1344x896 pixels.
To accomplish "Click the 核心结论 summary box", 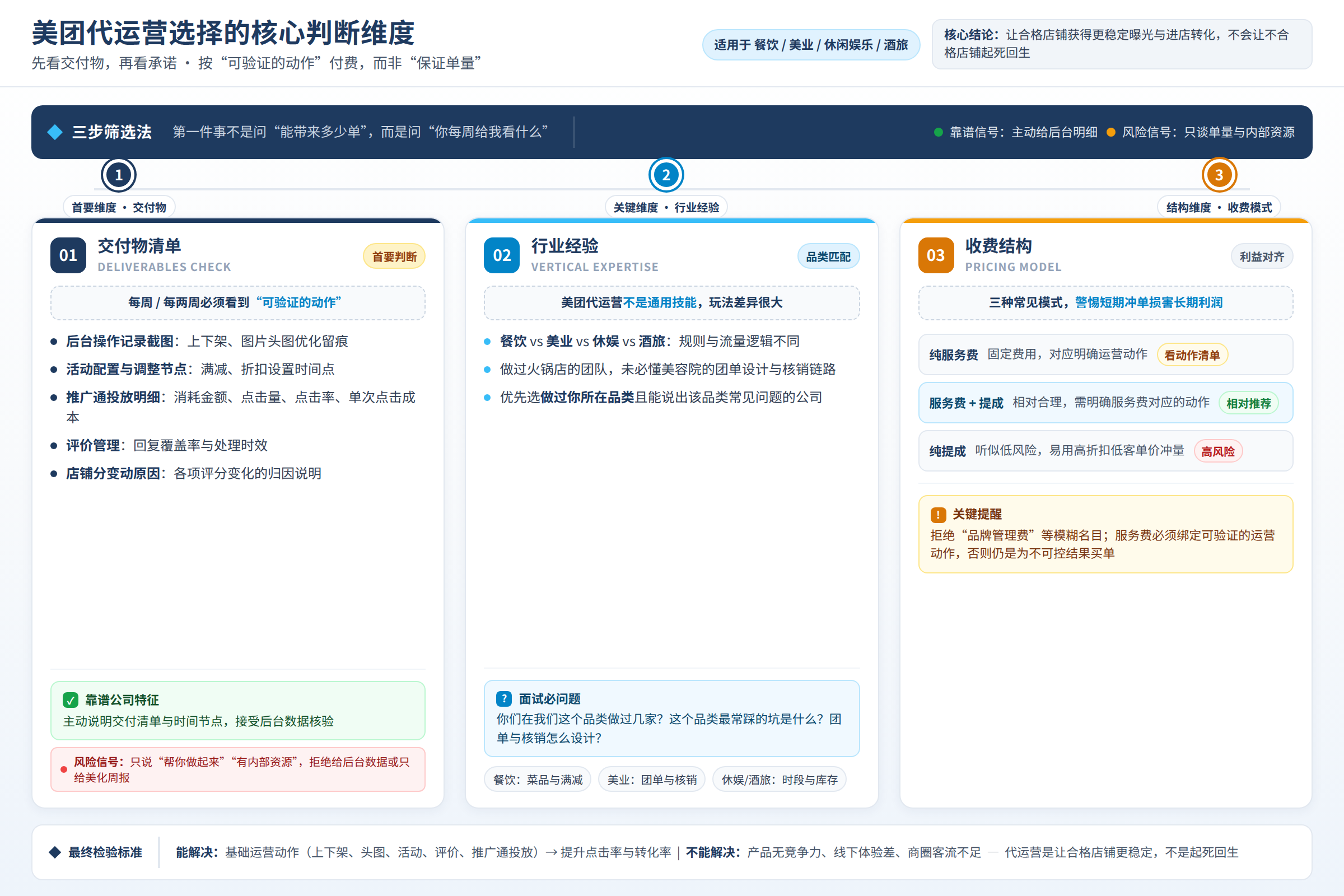I will [1122, 44].
